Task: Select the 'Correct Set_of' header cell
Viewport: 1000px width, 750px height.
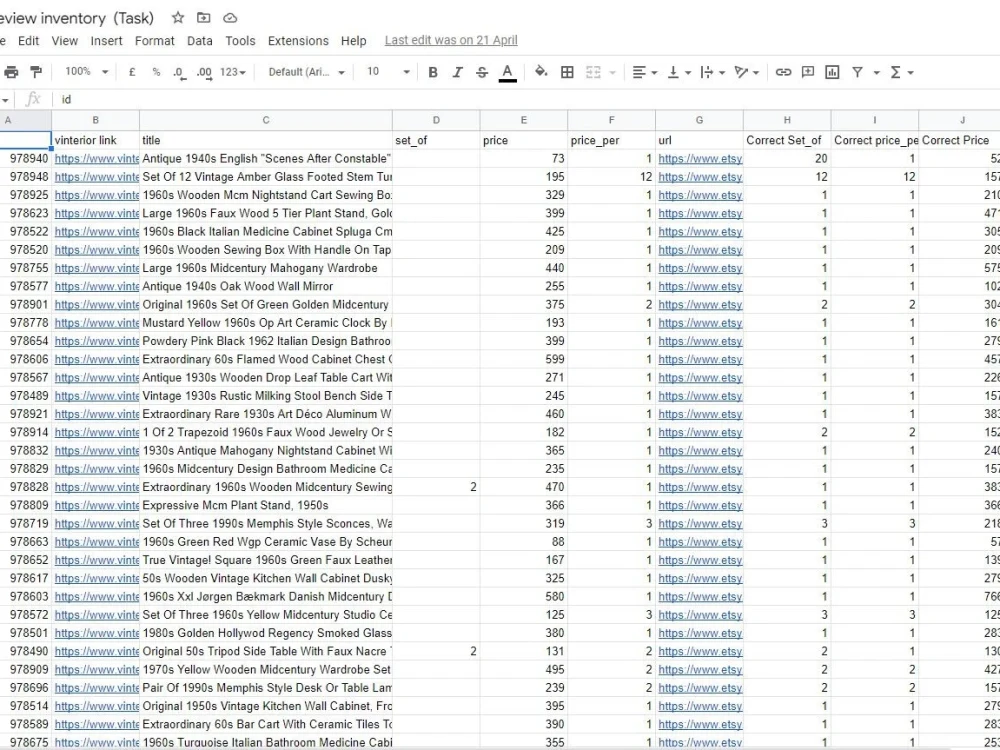Action: click(x=787, y=140)
